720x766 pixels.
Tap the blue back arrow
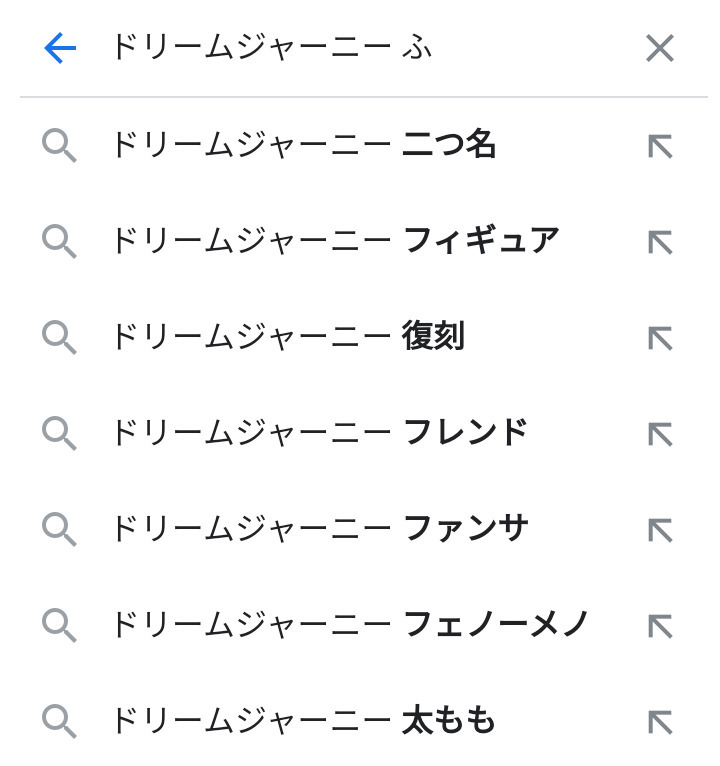click(x=60, y=48)
